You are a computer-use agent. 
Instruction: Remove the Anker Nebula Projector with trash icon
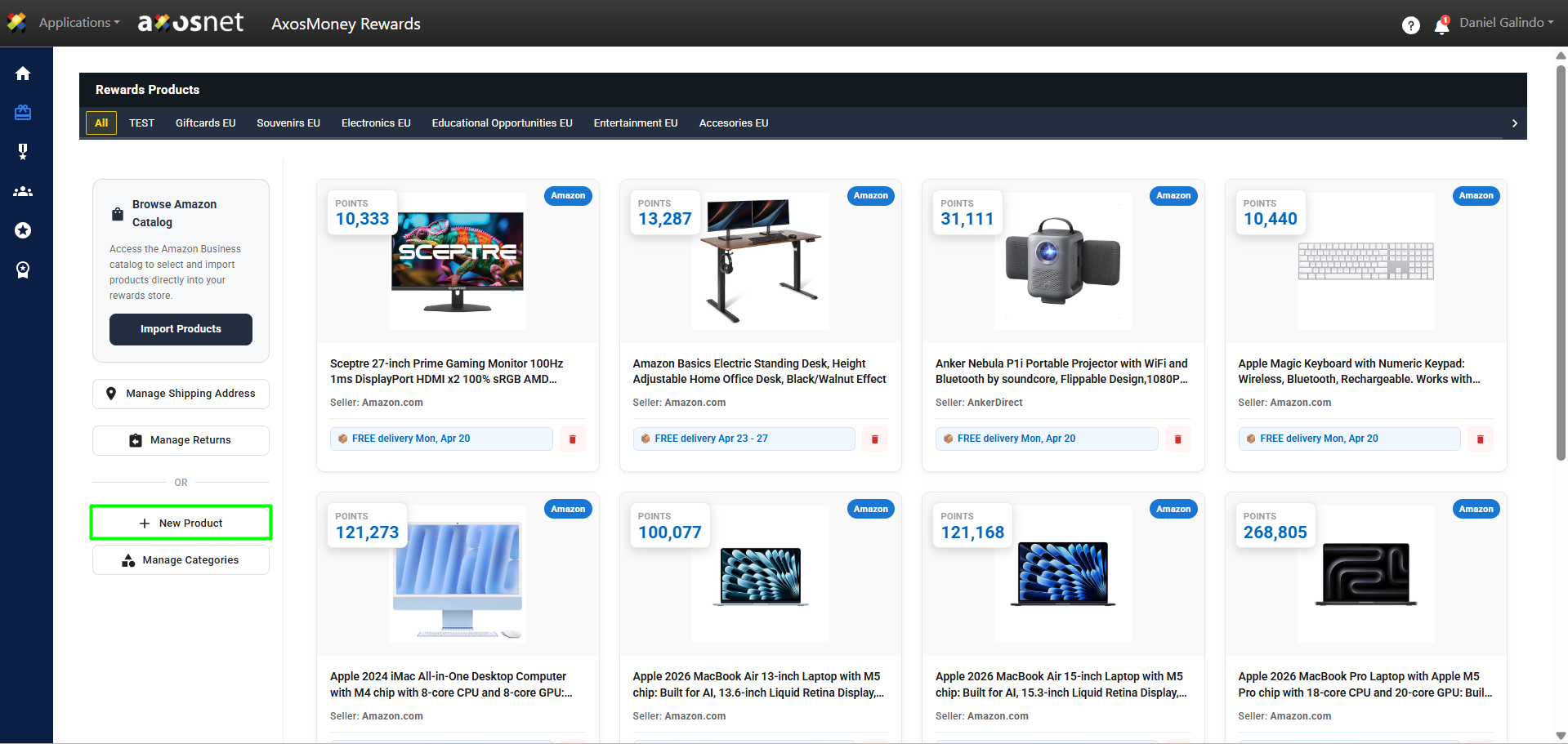(1177, 439)
